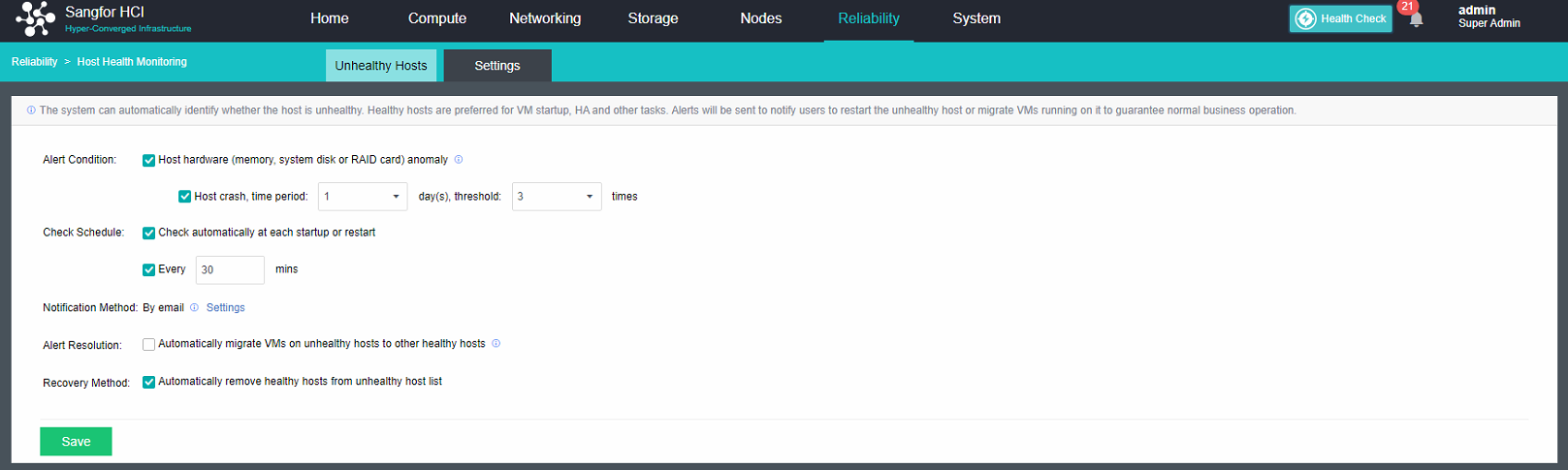
Task: Expand the crash threshold dropdown
Action: coord(556,197)
